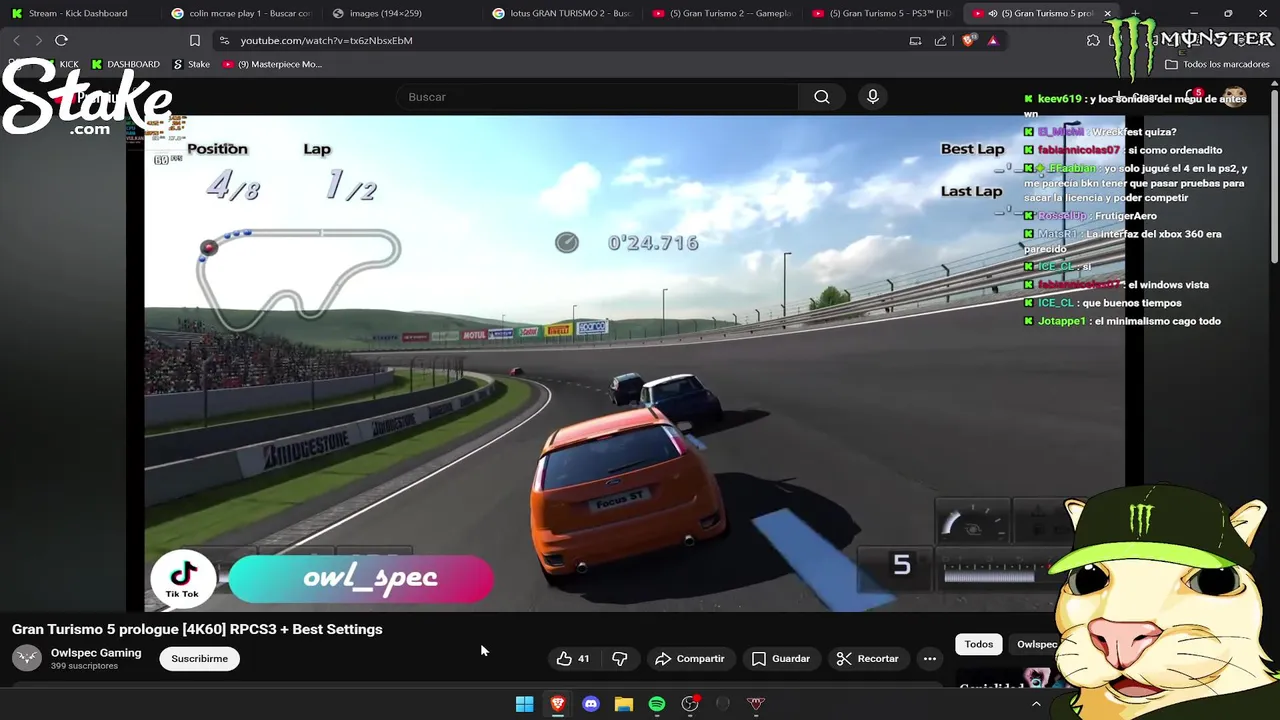The height and width of the screenshot is (720, 1280).
Task: Open more actions three-dot menu
Action: click(930, 658)
